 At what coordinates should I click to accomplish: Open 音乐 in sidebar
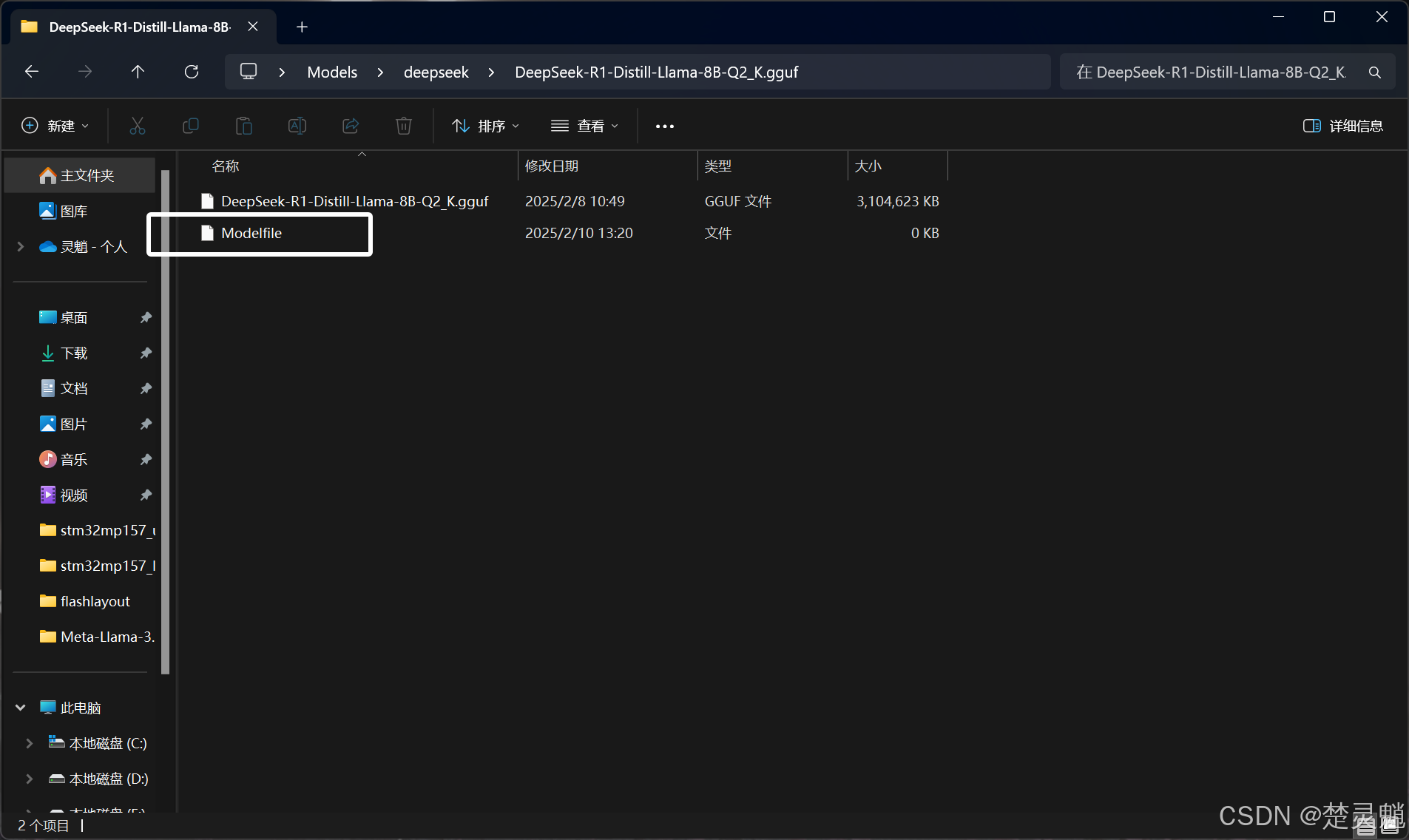(x=74, y=459)
